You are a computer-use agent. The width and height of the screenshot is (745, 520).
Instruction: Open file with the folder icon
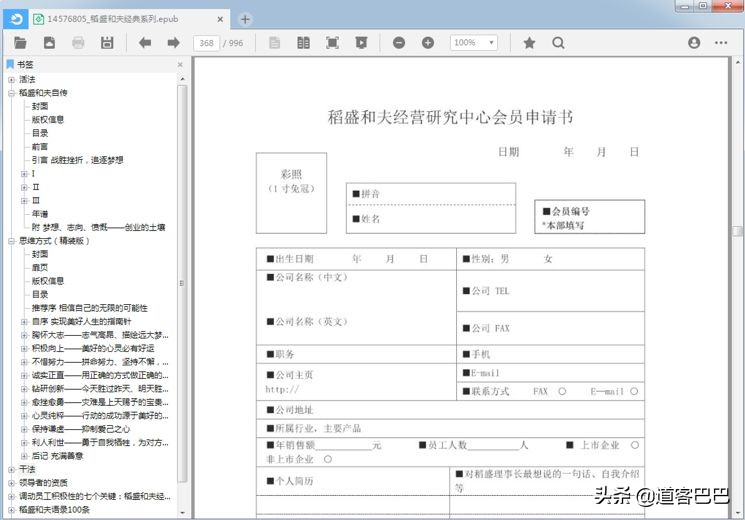[x=20, y=43]
